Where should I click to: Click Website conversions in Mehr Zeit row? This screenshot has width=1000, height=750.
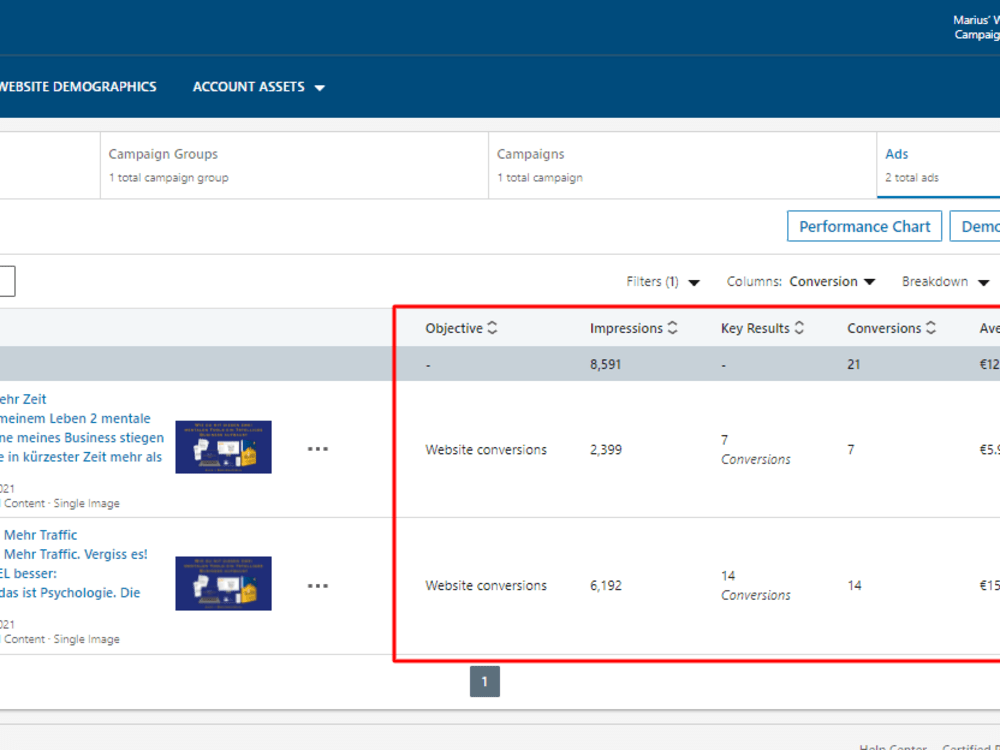pyautogui.click(x=486, y=450)
